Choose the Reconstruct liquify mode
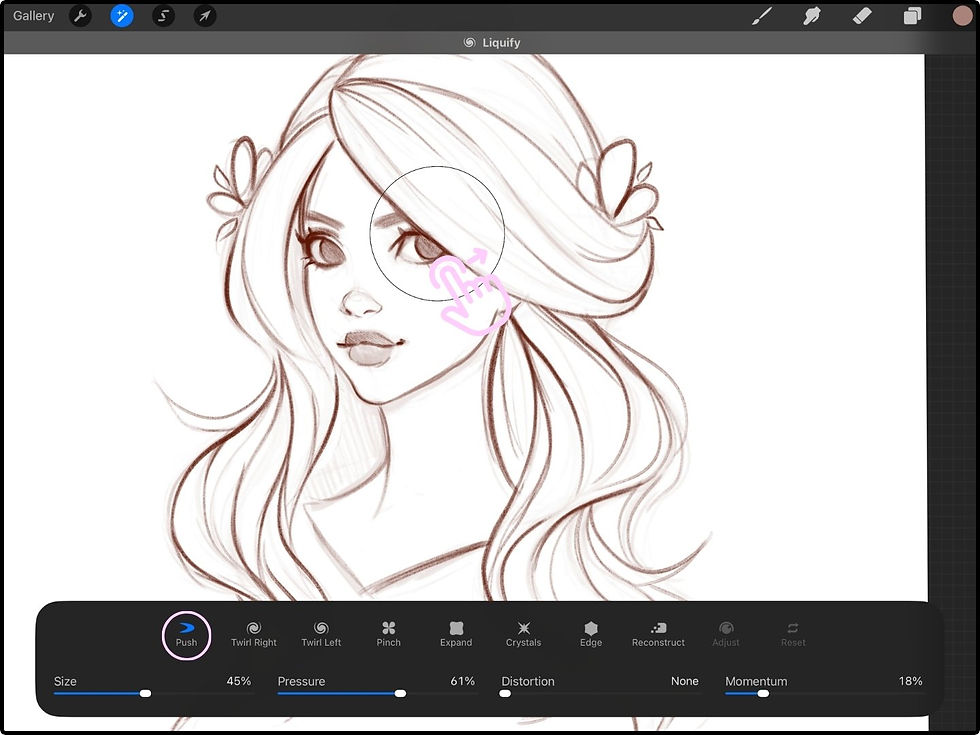This screenshot has height=735, width=980. coord(658,634)
